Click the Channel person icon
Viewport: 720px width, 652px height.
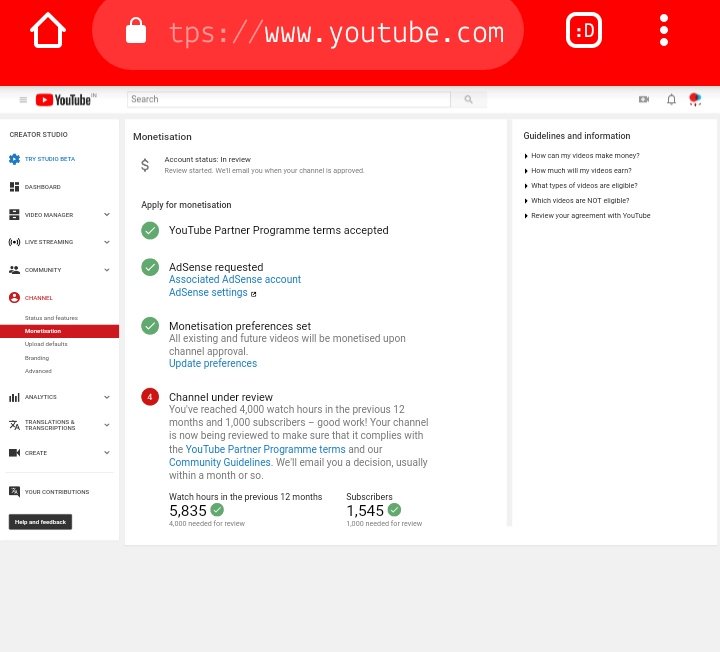tap(14, 298)
